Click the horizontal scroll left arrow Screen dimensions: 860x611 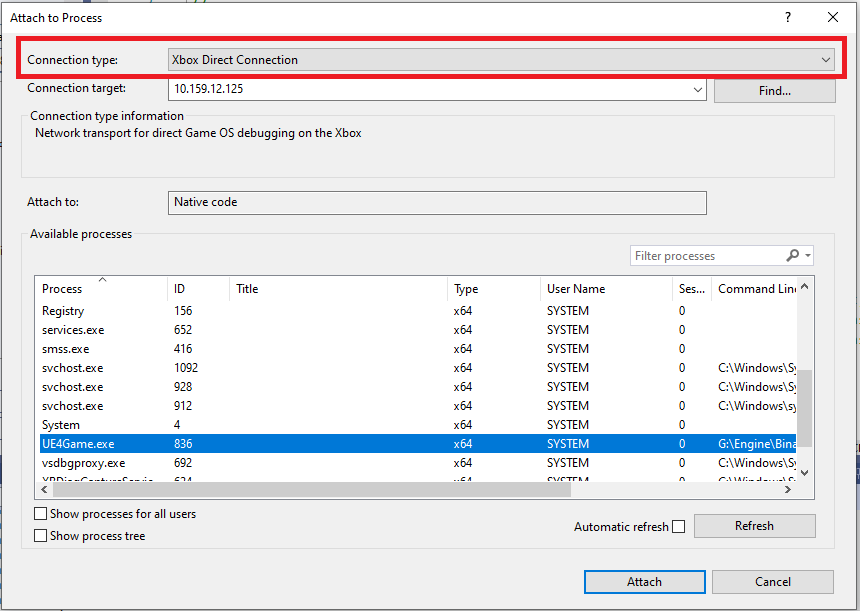pos(44,489)
